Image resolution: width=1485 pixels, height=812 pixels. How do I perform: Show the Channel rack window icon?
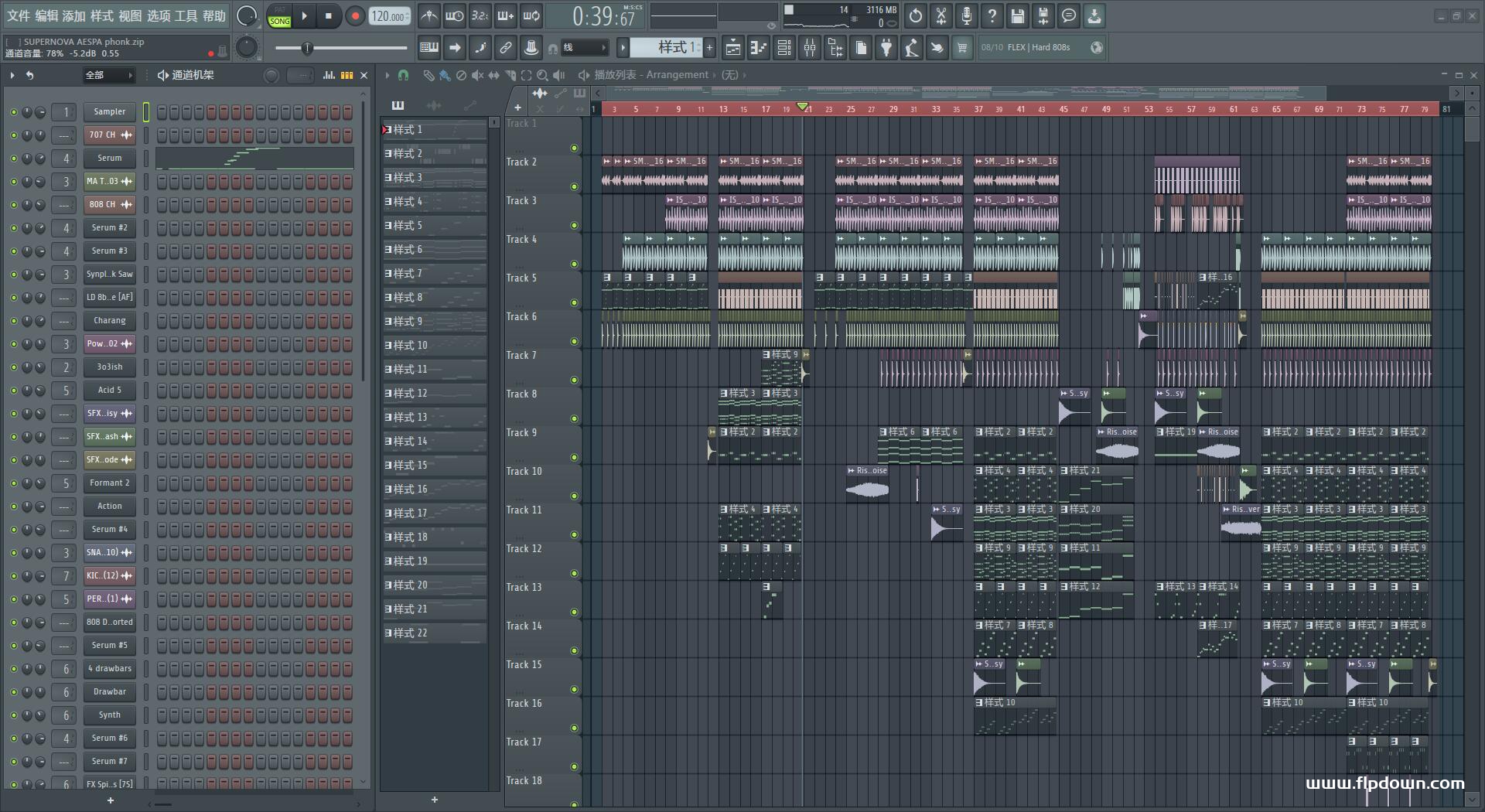[x=784, y=48]
